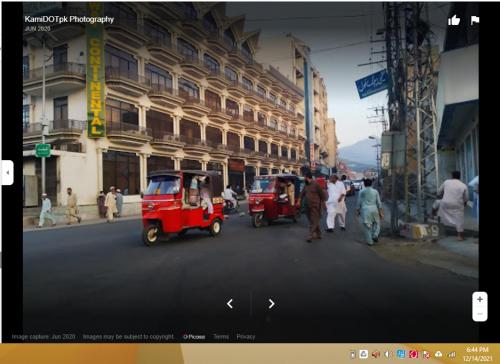Click the USB device tray icon
Screen dimensions: 500x364
pos(353,355)
